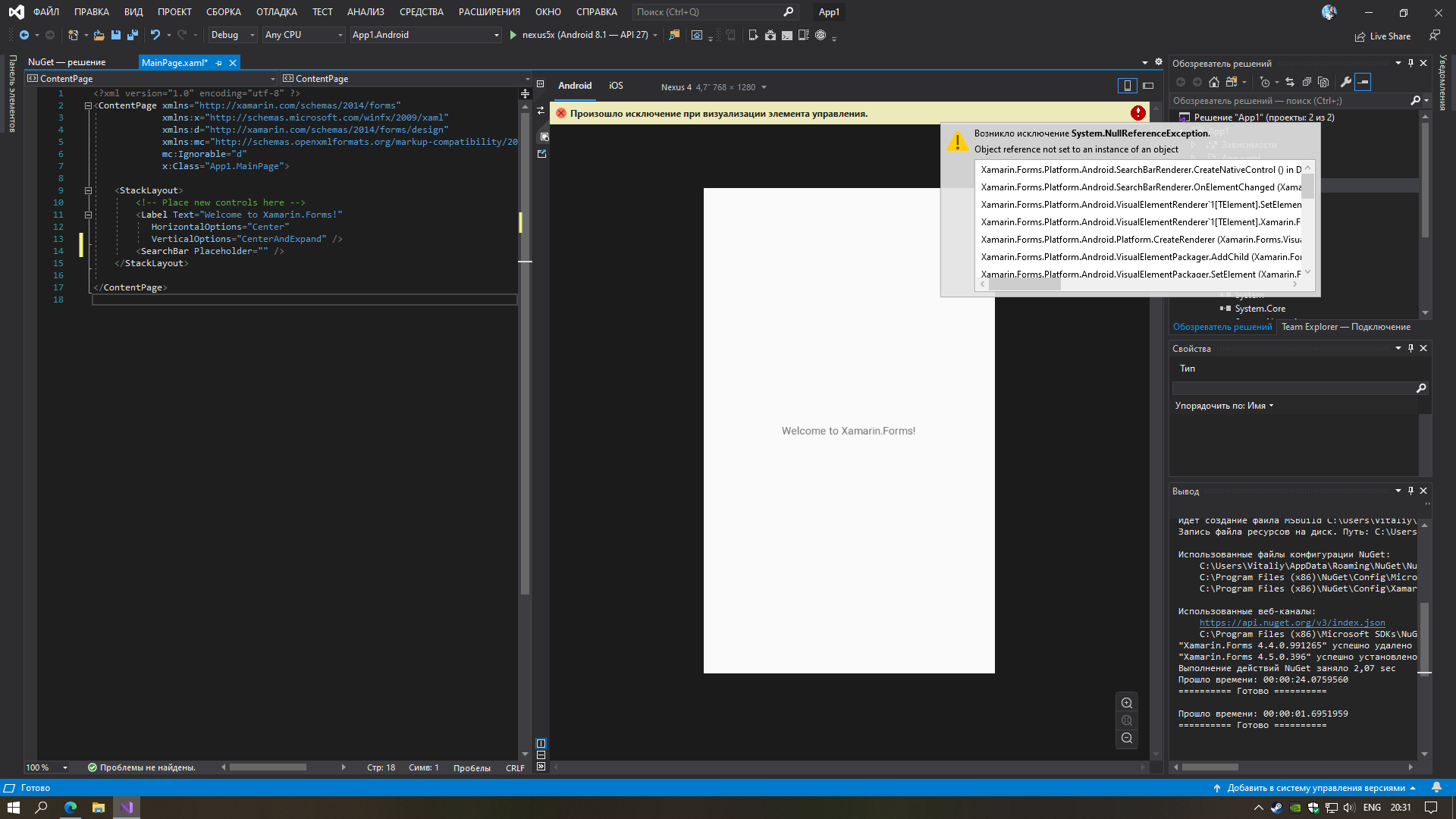
Task: Expand the Any CPU platform dropdown
Action: [340, 35]
